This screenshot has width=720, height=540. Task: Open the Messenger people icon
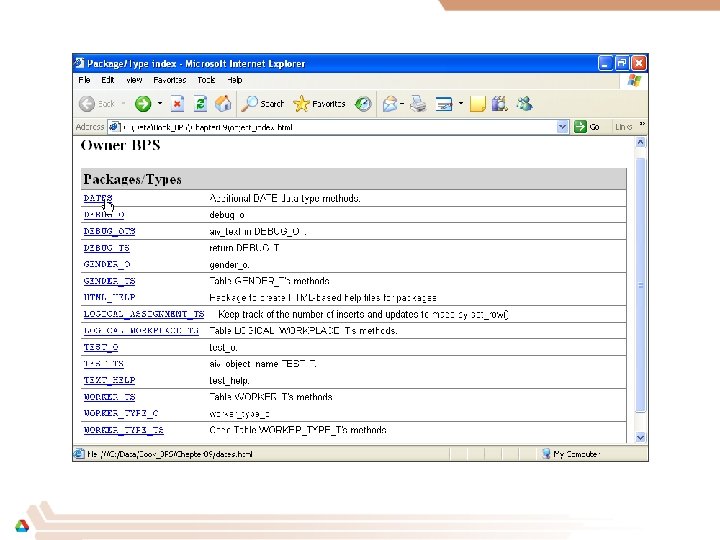524,104
